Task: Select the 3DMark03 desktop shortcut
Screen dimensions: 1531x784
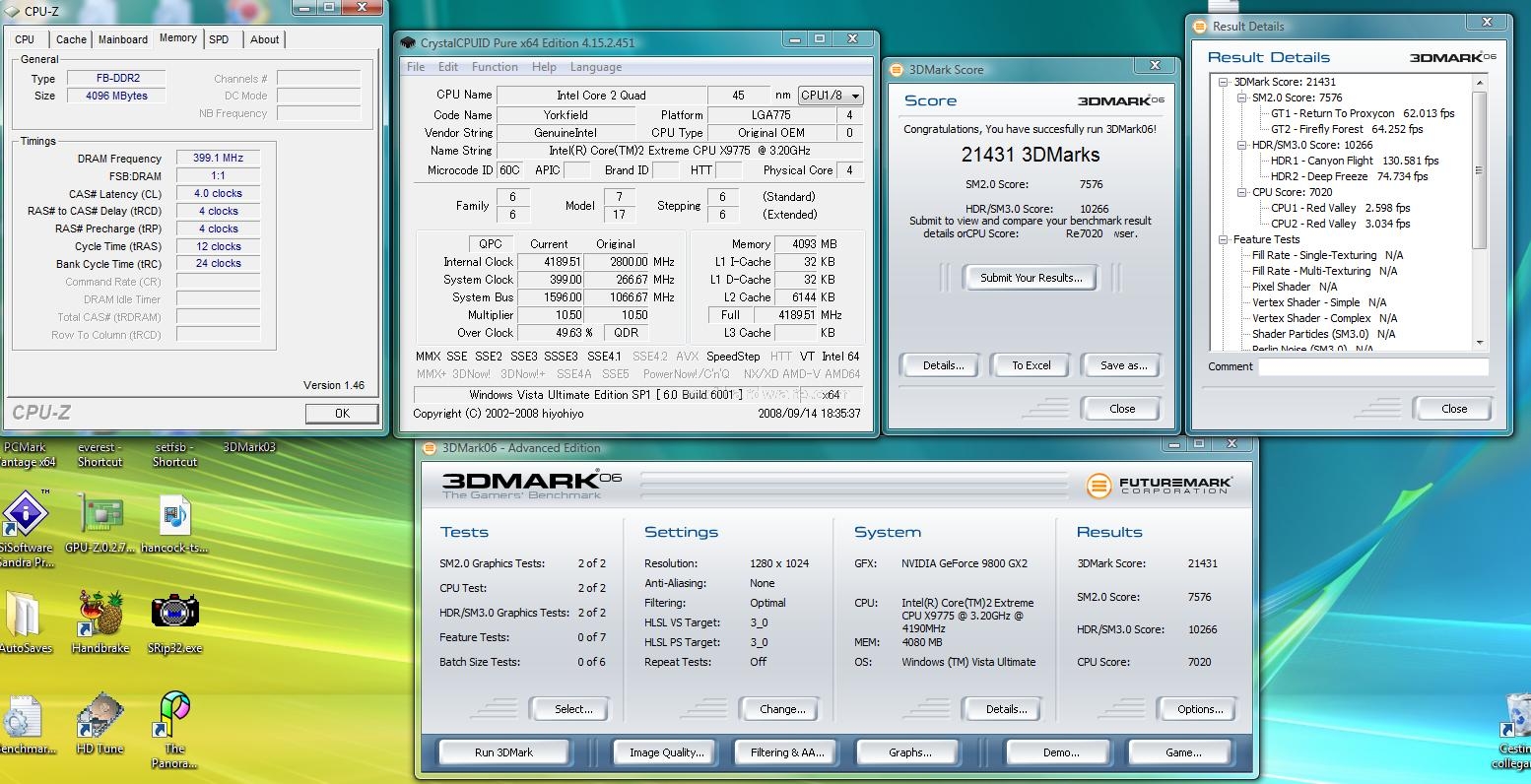Action: (249, 447)
